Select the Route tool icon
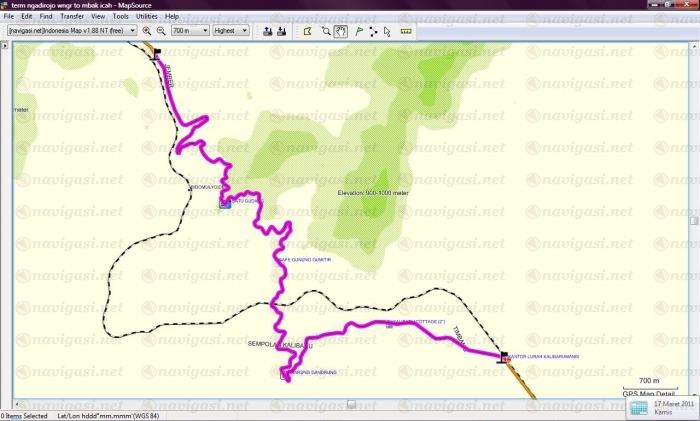Screen dimensions: 700x421 pyautogui.click(x=373, y=31)
